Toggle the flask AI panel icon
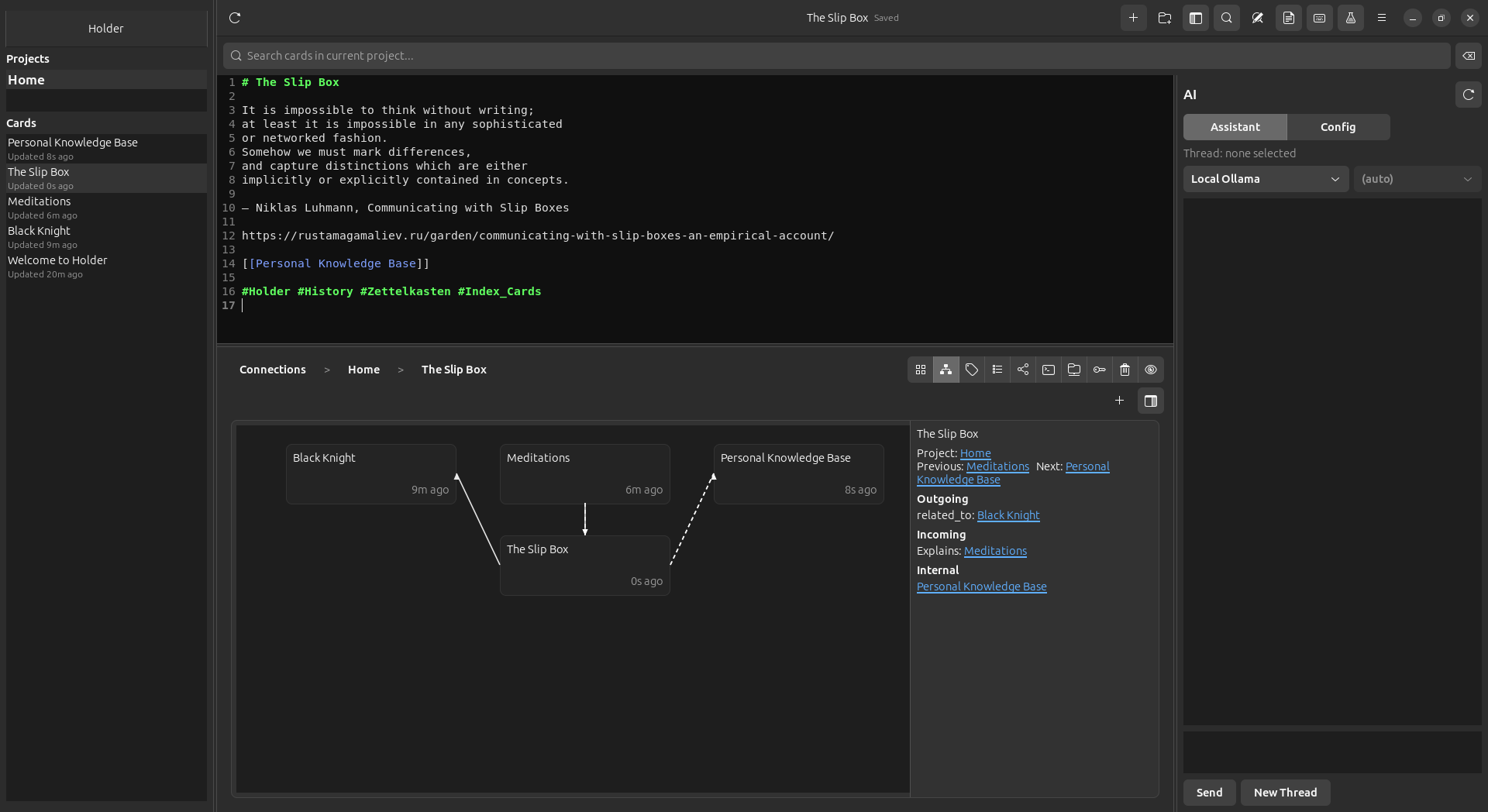 pyautogui.click(x=1350, y=18)
